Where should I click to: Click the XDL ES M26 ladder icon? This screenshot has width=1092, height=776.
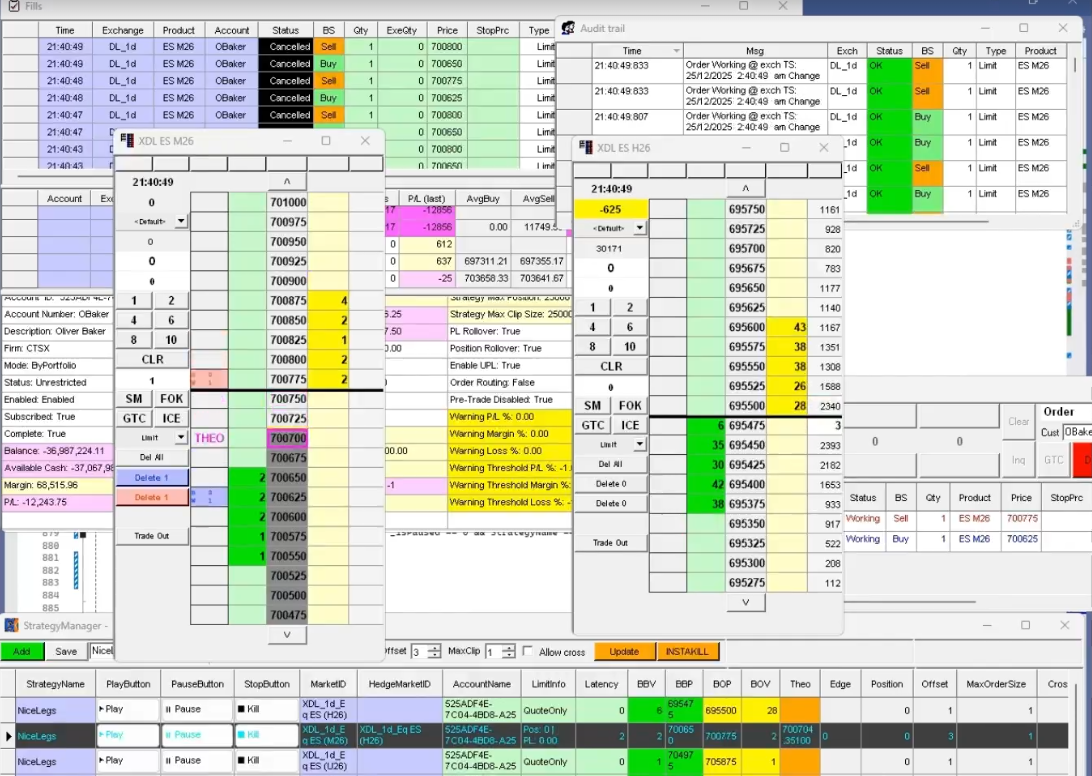(127, 141)
